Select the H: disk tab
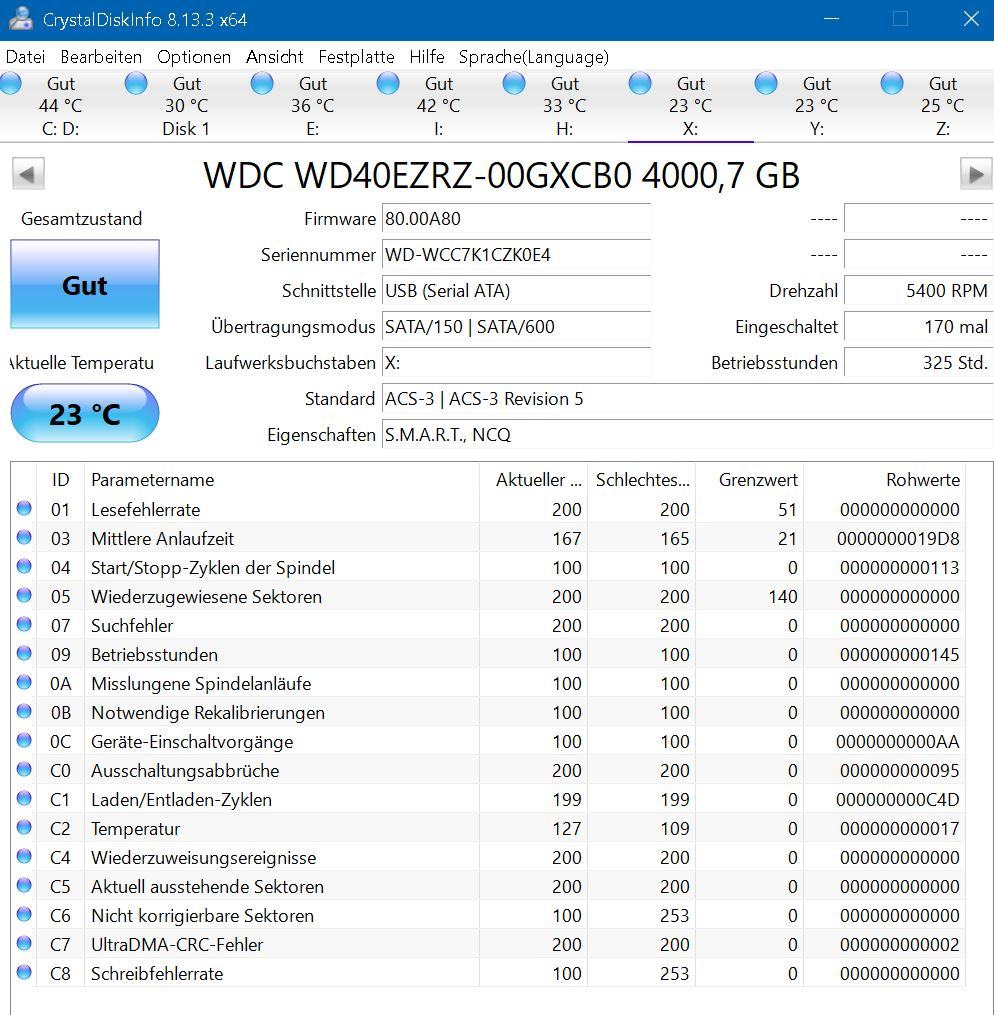 tap(564, 106)
